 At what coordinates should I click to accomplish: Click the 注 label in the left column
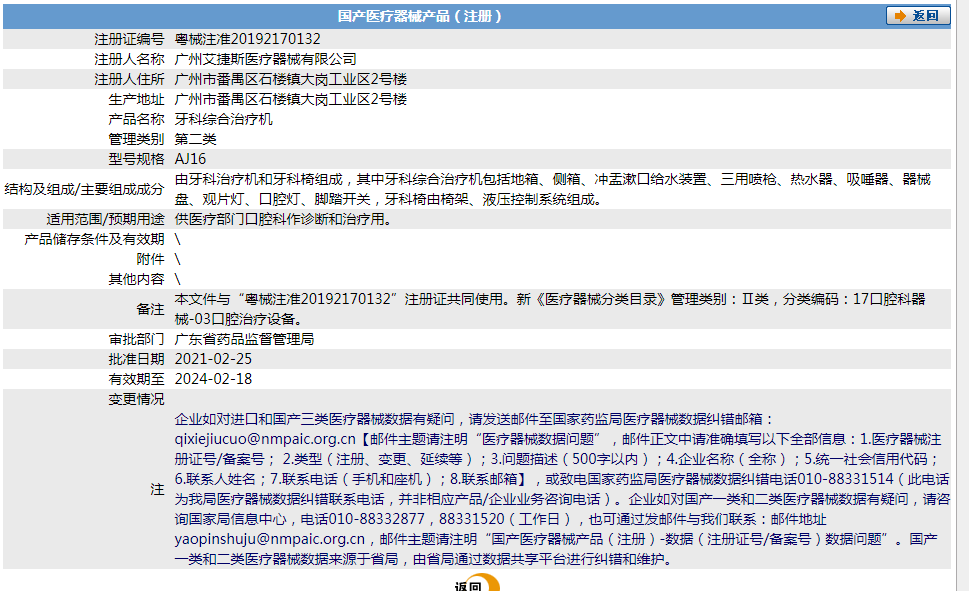[159, 490]
